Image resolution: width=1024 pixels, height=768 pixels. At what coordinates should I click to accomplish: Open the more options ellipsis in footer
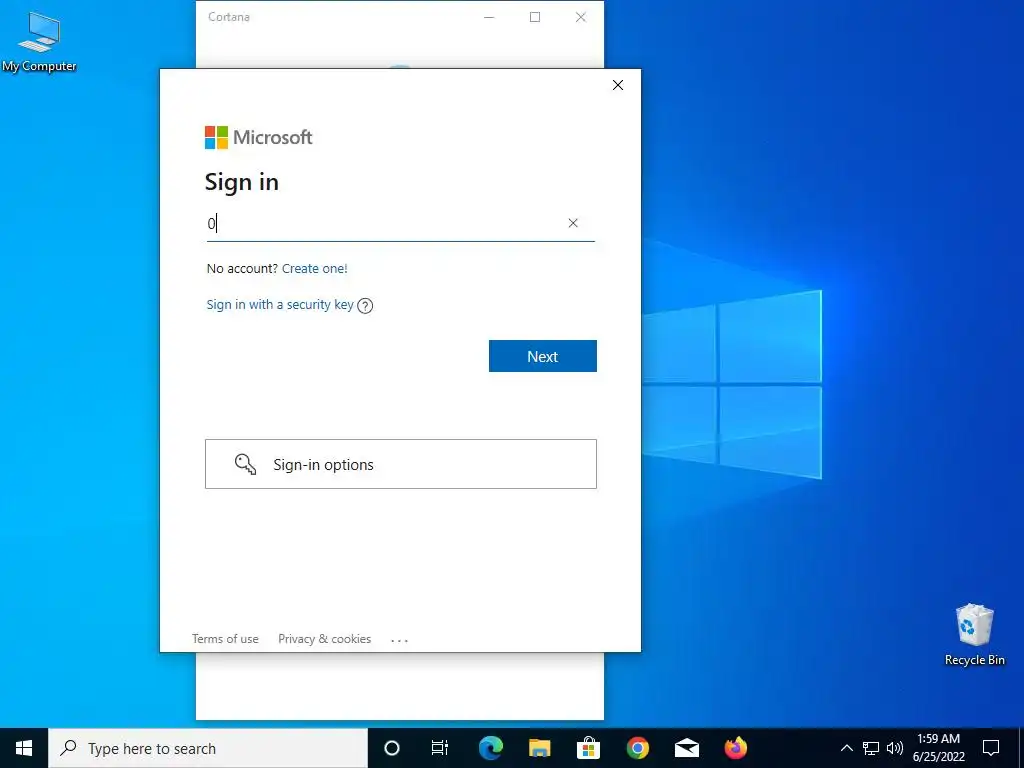tap(400, 640)
